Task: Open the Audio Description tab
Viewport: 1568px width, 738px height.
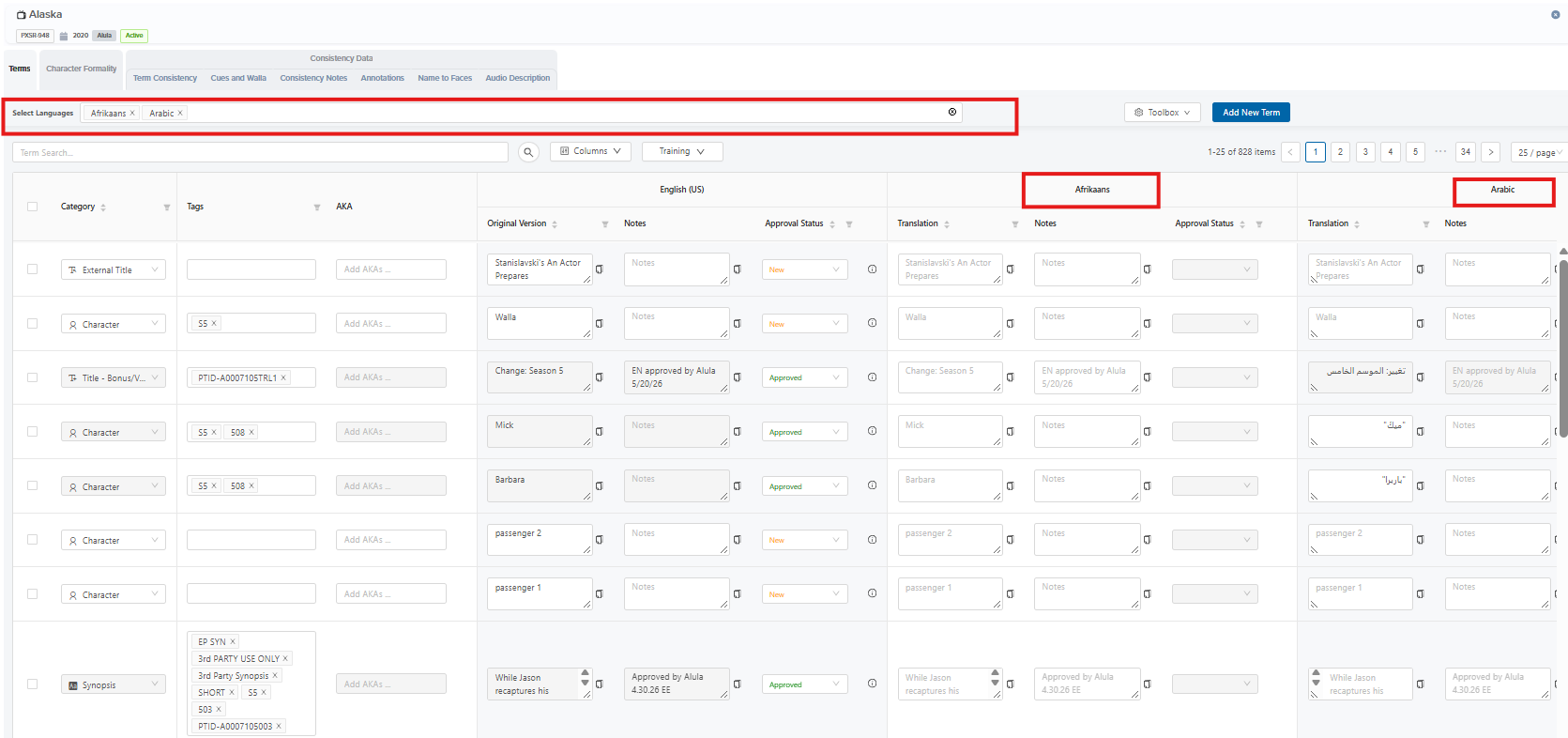Action: click(518, 79)
